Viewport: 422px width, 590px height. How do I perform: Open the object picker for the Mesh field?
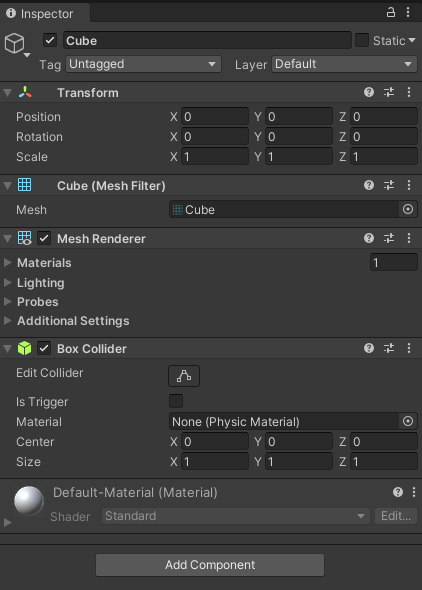(x=408, y=209)
